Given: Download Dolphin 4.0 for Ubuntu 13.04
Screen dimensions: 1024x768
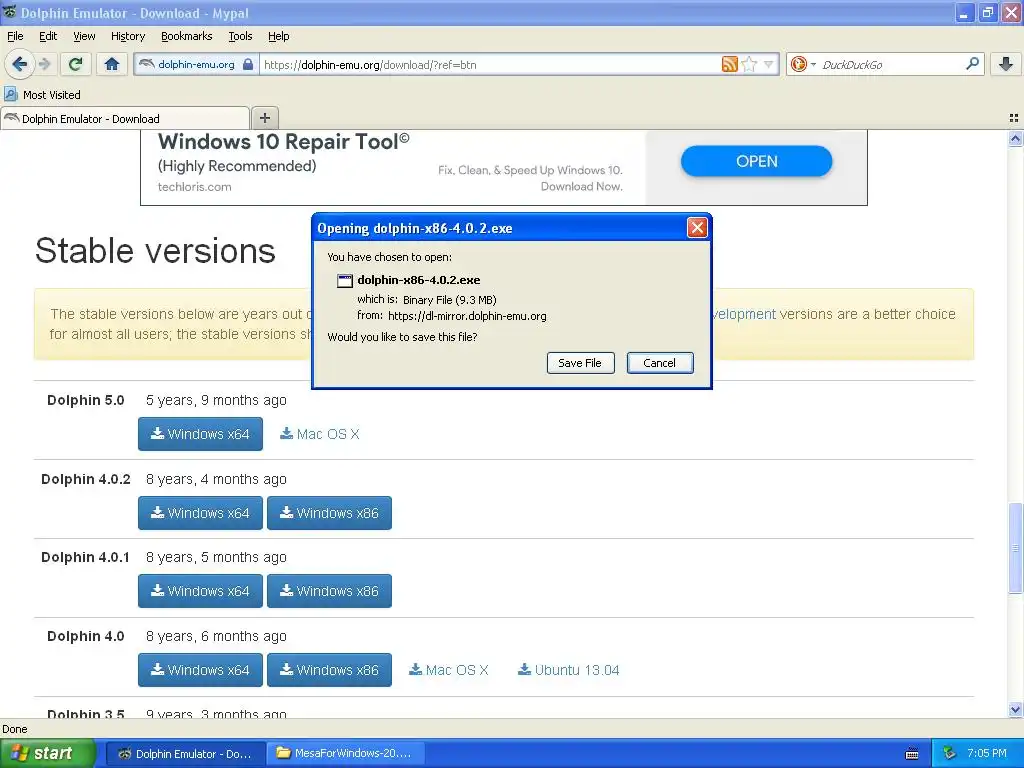Looking at the screenshot, I should click(569, 670).
